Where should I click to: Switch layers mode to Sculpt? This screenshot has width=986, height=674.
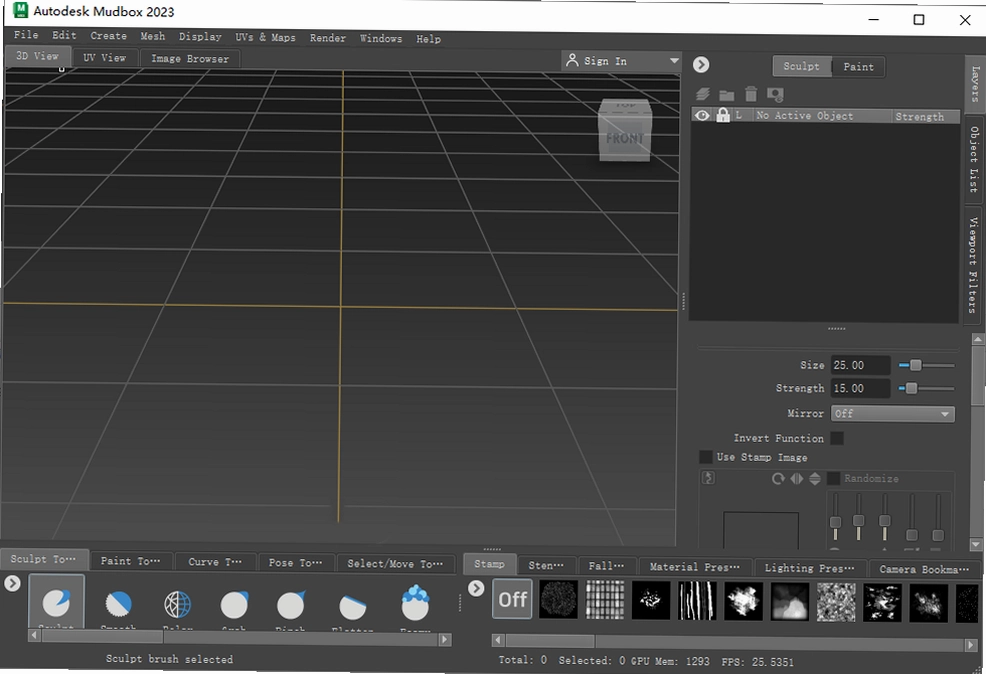801,66
